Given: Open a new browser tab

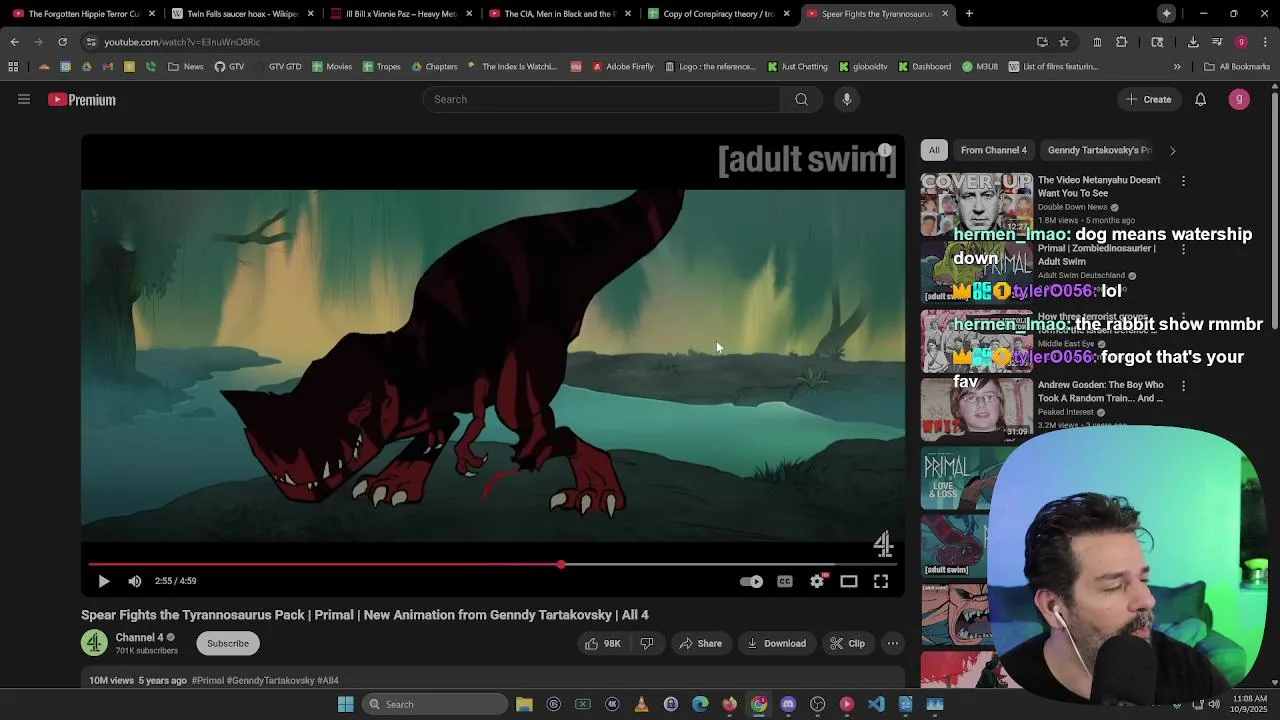Looking at the screenshot, I should 969,14.
